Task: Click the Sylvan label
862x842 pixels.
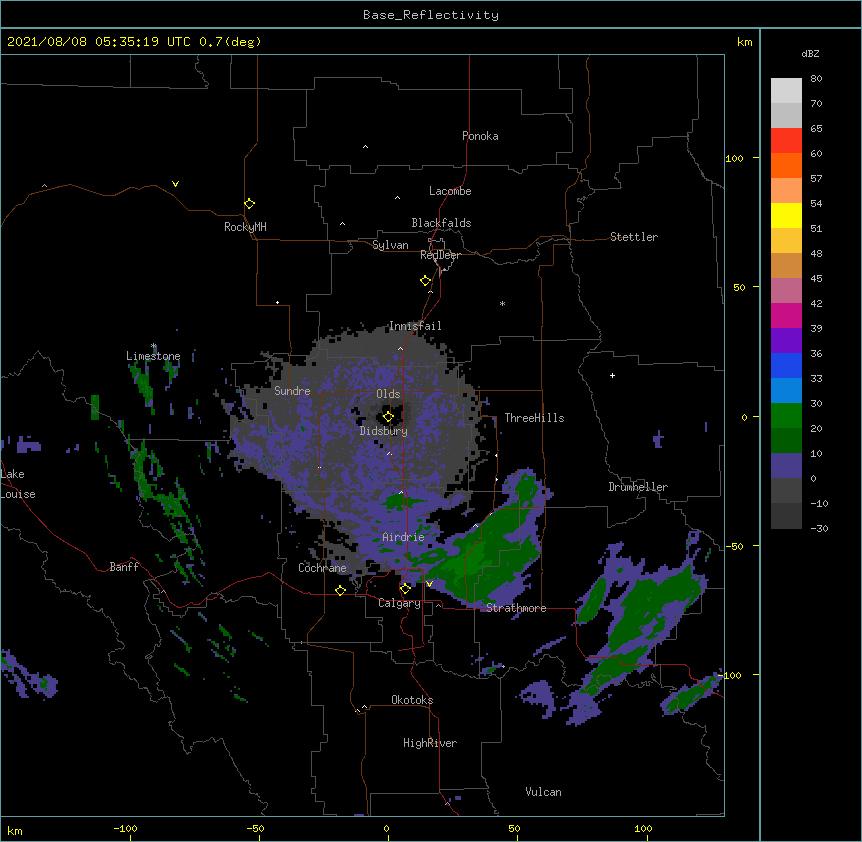Action: click(390, 245)
